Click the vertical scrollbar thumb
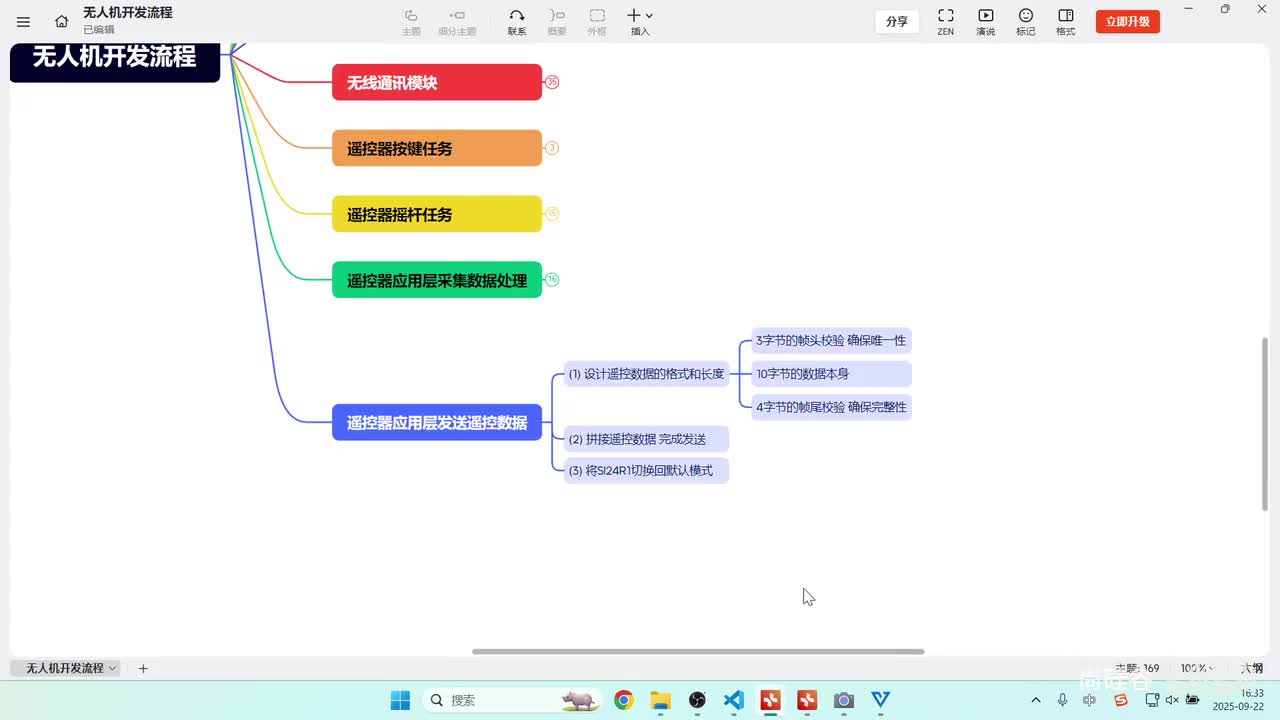The image size is (1280, 720). [1265, 424]
